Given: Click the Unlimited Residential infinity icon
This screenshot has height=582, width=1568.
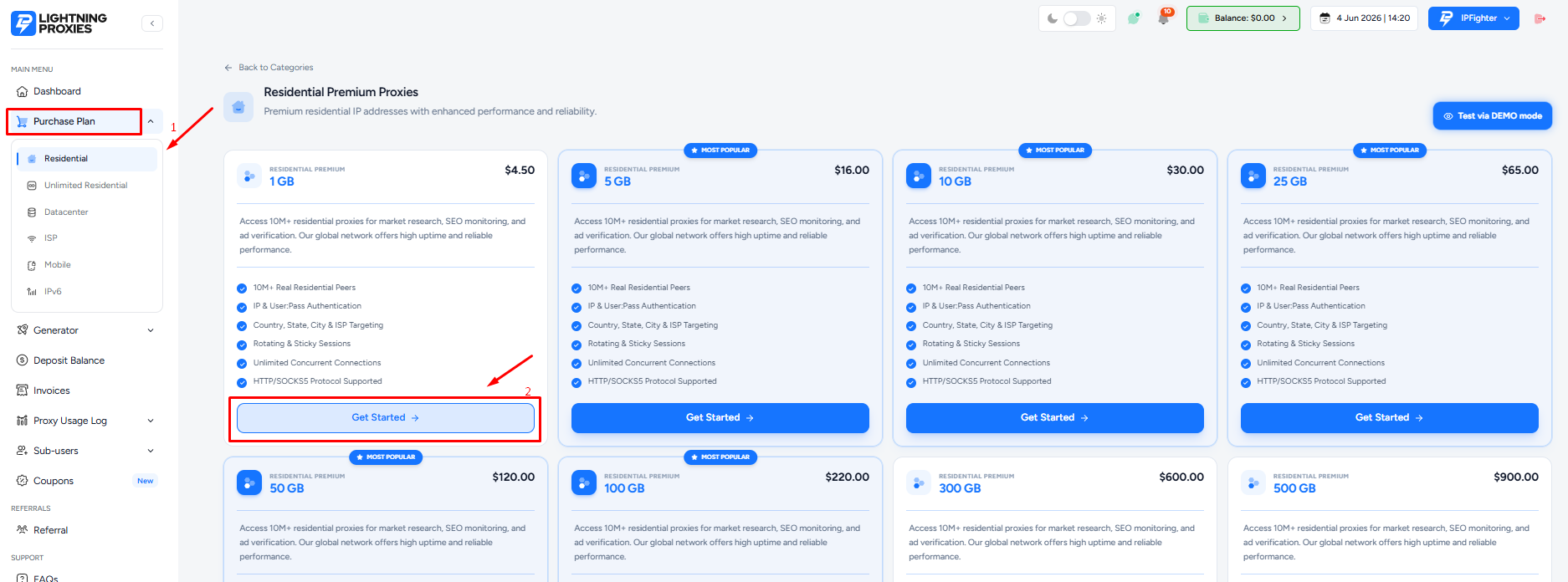Looking at the screenshot, I should (32, 186).
